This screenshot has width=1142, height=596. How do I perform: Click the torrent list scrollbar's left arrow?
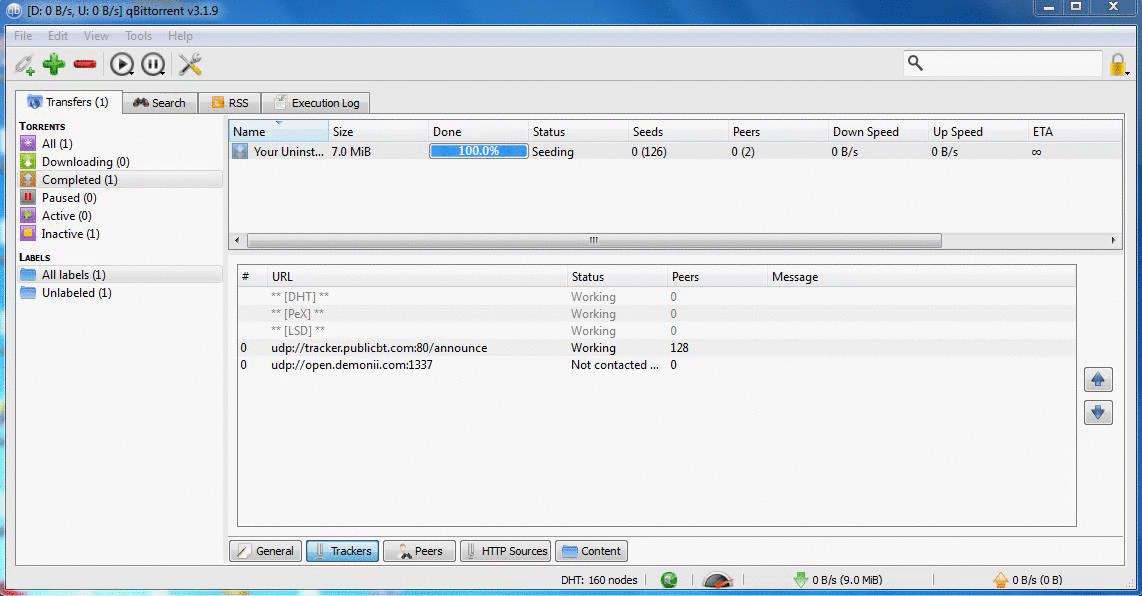pyautogui.click(x=237, y=240)
